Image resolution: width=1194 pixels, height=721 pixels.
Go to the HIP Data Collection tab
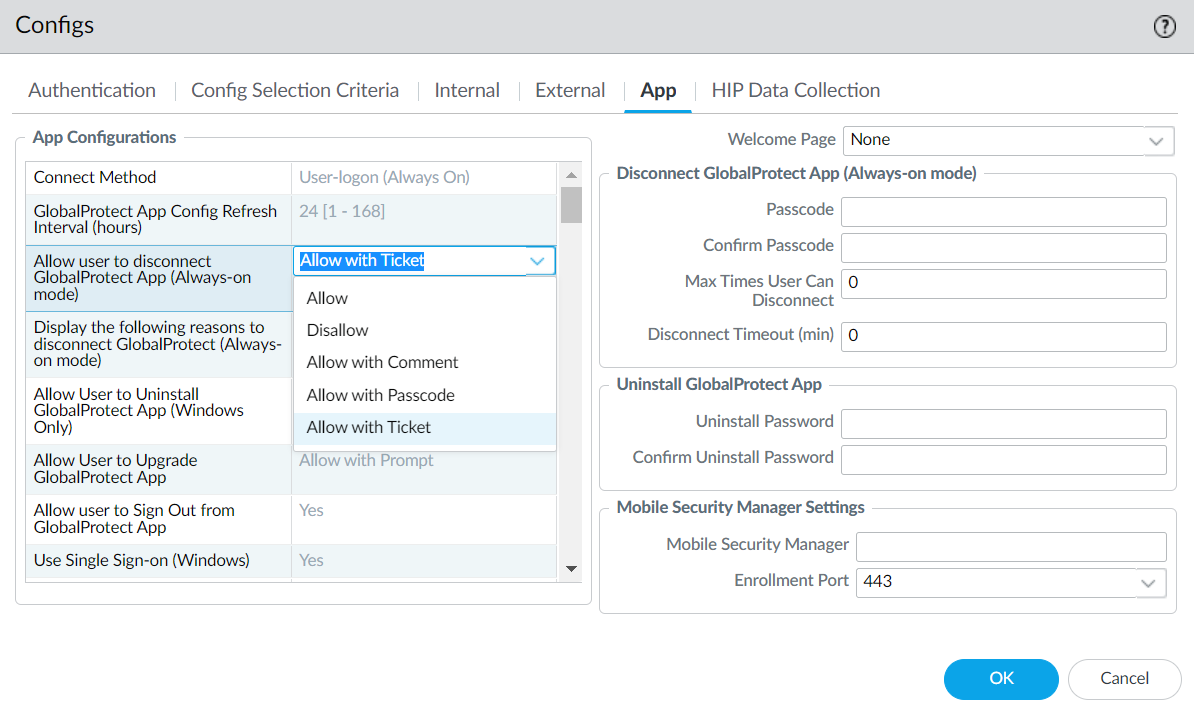795,90
